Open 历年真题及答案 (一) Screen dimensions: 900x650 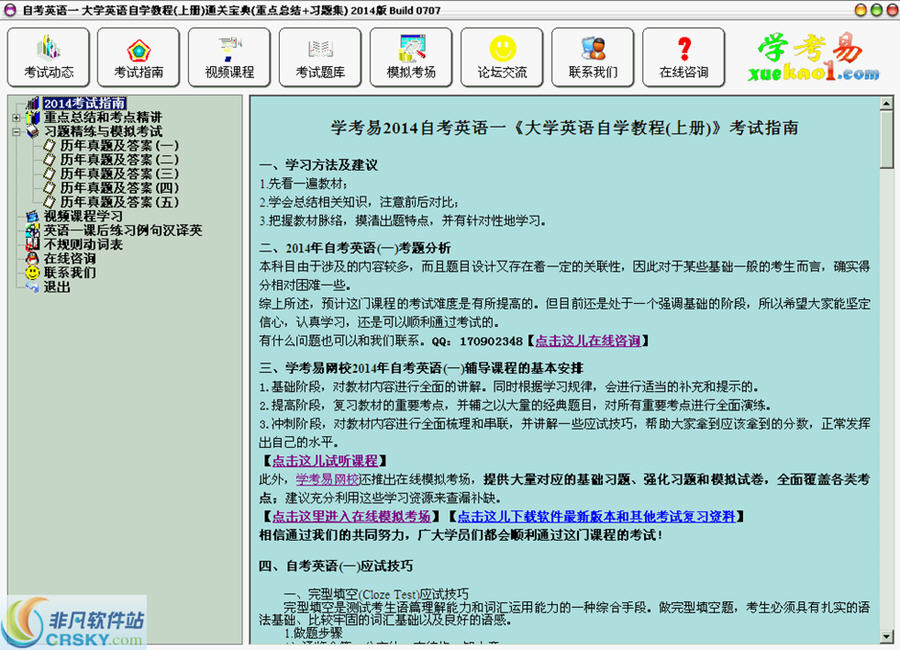(x=119, y=146)
